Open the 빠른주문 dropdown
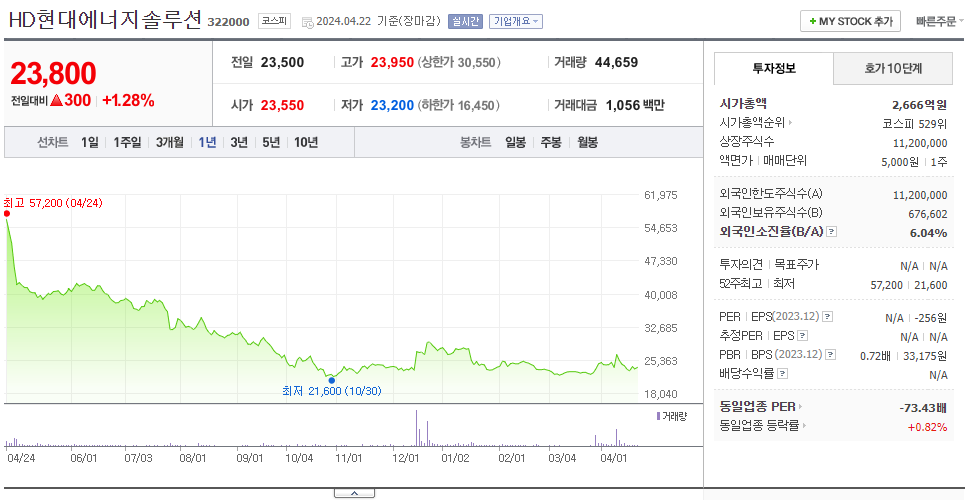 [x=940, y=22]
